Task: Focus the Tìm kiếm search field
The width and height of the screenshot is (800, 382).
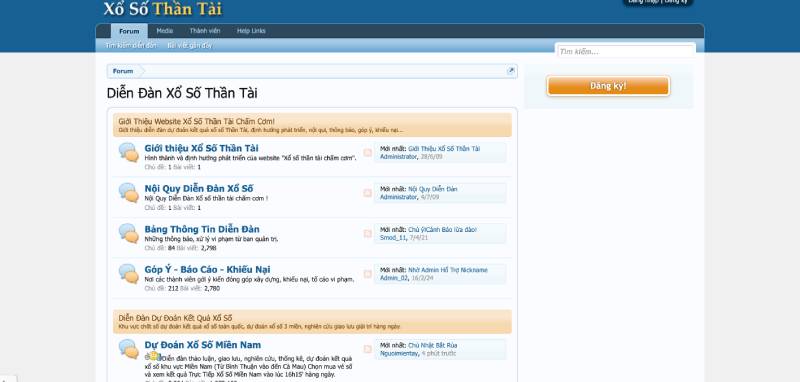Action: [626, 52]
